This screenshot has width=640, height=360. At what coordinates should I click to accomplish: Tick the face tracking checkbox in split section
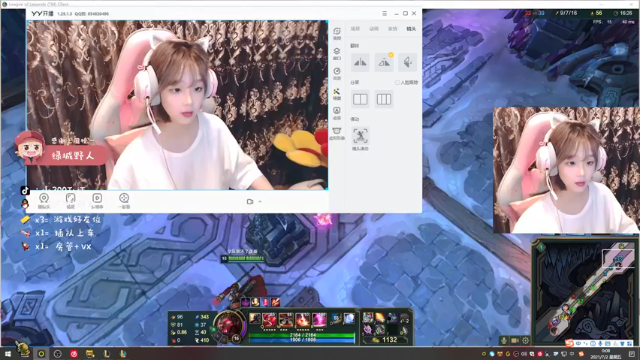[x=397, y=82]
